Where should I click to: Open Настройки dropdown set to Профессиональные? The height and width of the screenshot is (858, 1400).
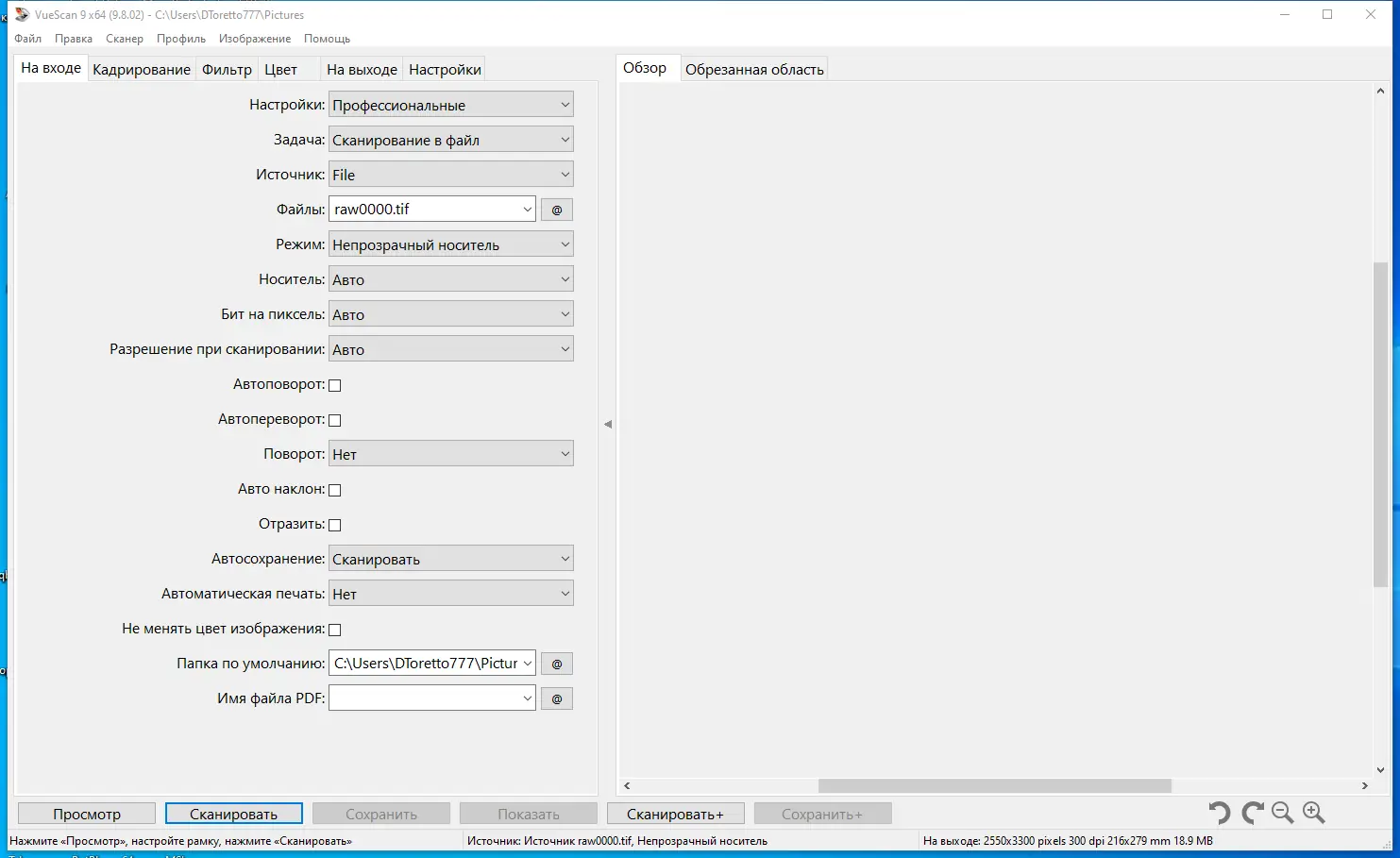tap(451, 105)
